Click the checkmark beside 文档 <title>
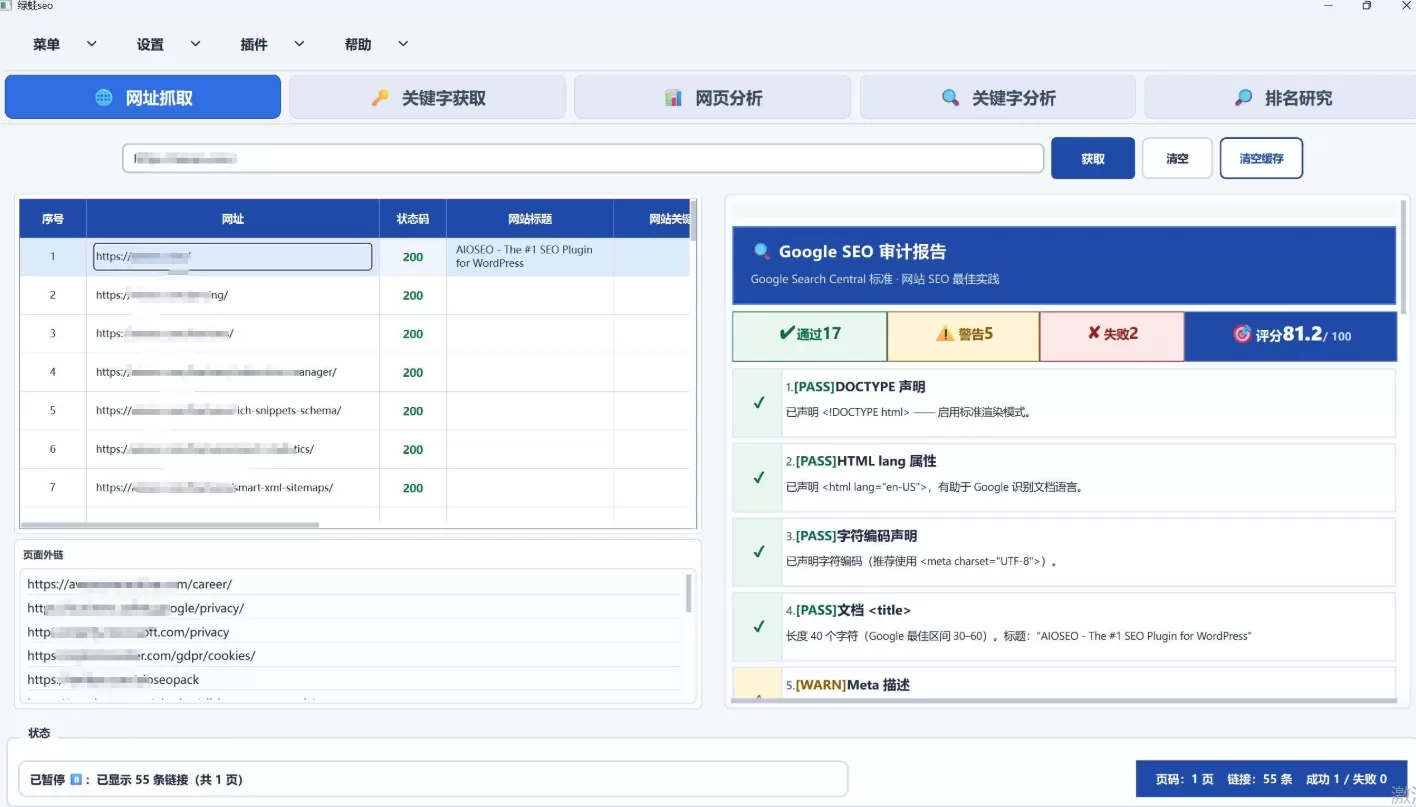1416x807 pixels. 759,627
